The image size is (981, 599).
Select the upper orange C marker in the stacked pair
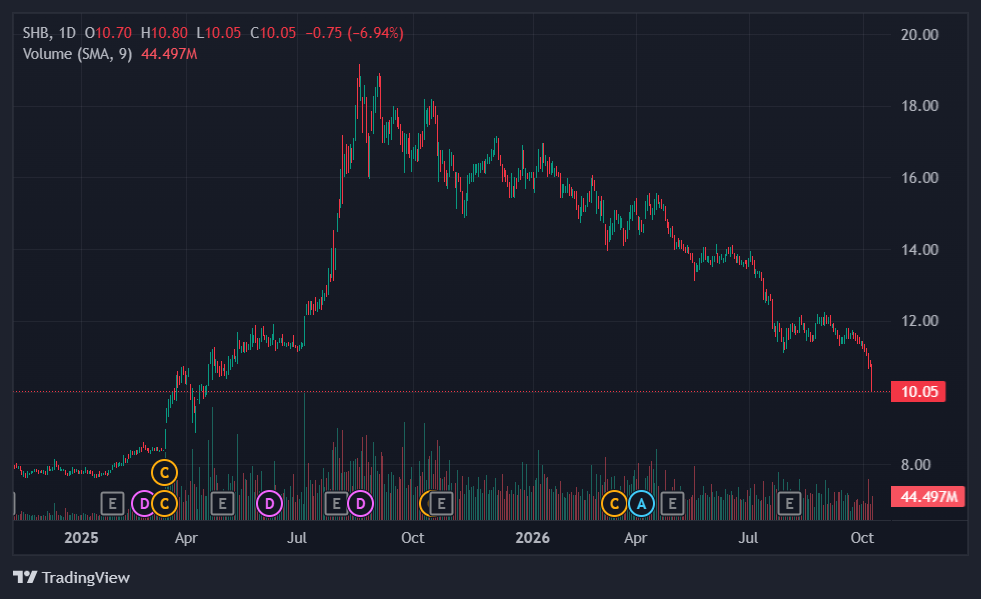tap(165, 473)
